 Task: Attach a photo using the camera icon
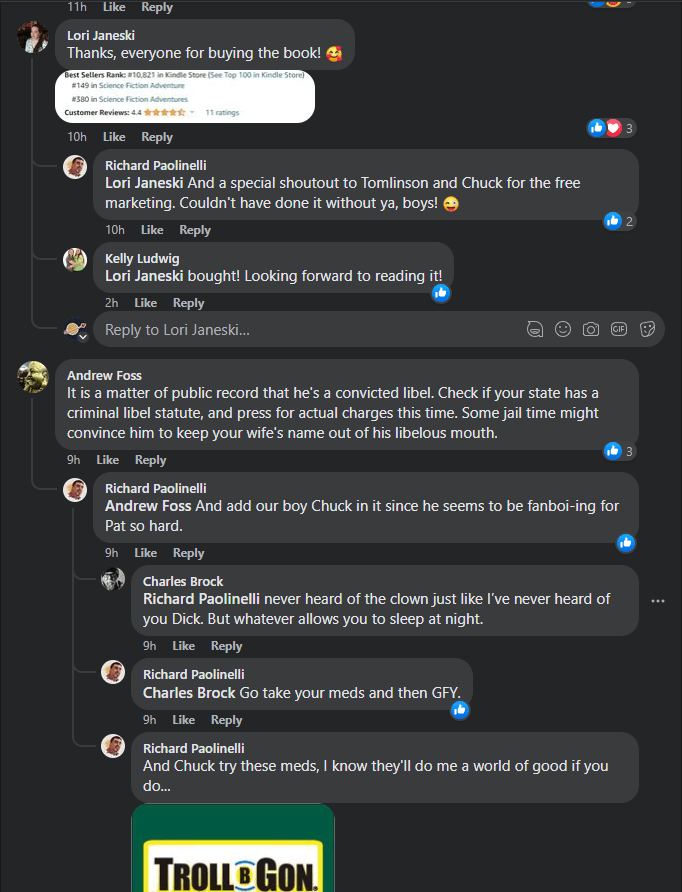point(591,329)
